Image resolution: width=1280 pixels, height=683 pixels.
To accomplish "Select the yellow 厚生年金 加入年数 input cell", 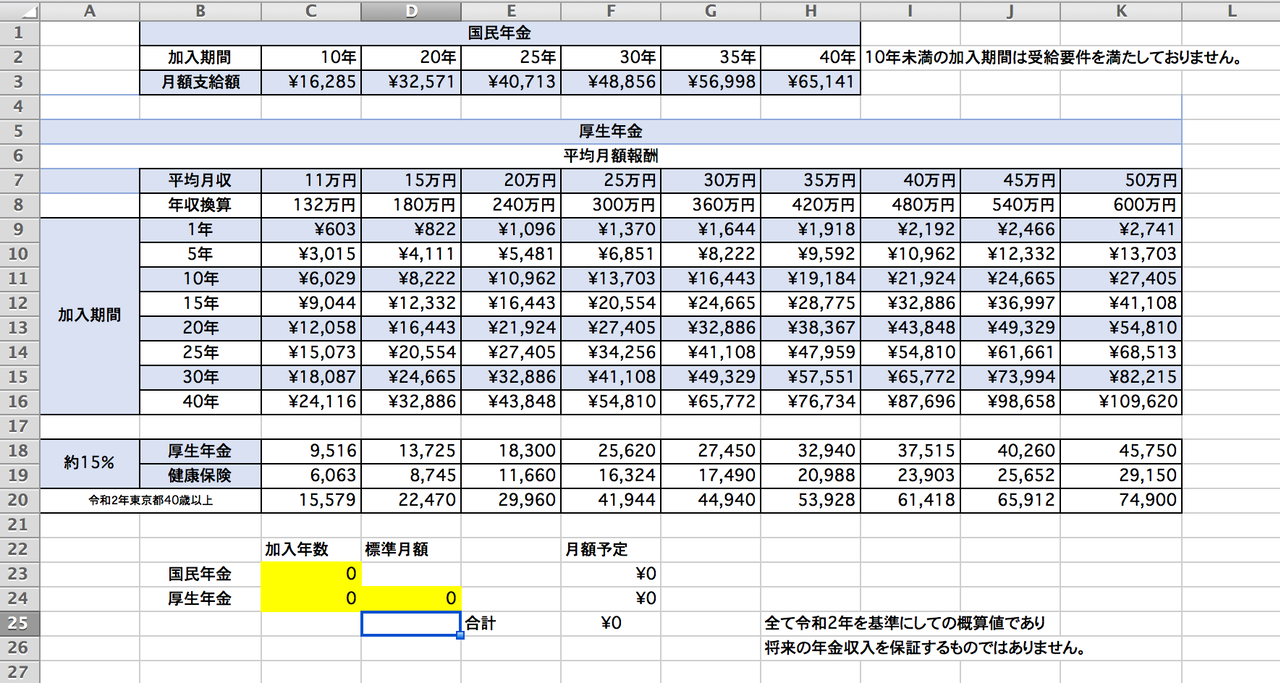I will [311, 598].
